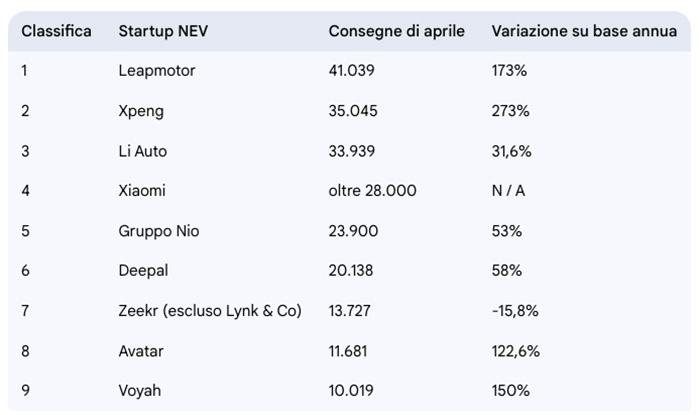700x415 pixels.
Task: Select the 273% variation value
Action: [x=510, y=111]
